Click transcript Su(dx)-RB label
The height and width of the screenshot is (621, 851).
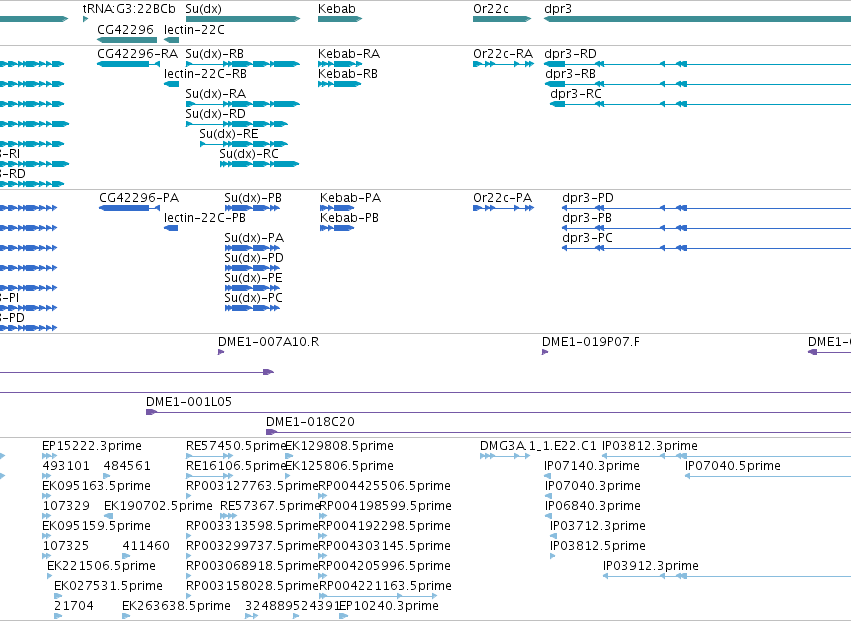214,54
